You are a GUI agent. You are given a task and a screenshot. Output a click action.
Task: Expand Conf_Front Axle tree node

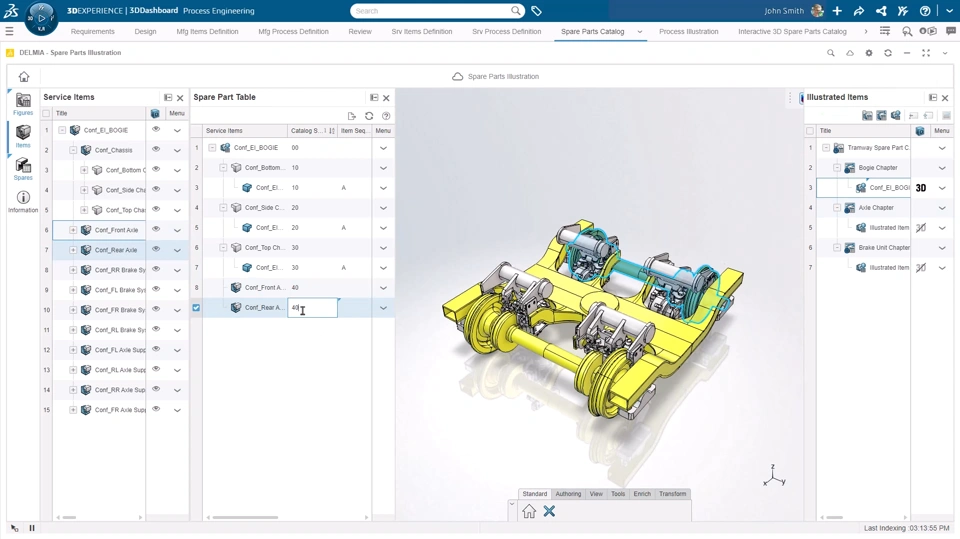point(73,230)
